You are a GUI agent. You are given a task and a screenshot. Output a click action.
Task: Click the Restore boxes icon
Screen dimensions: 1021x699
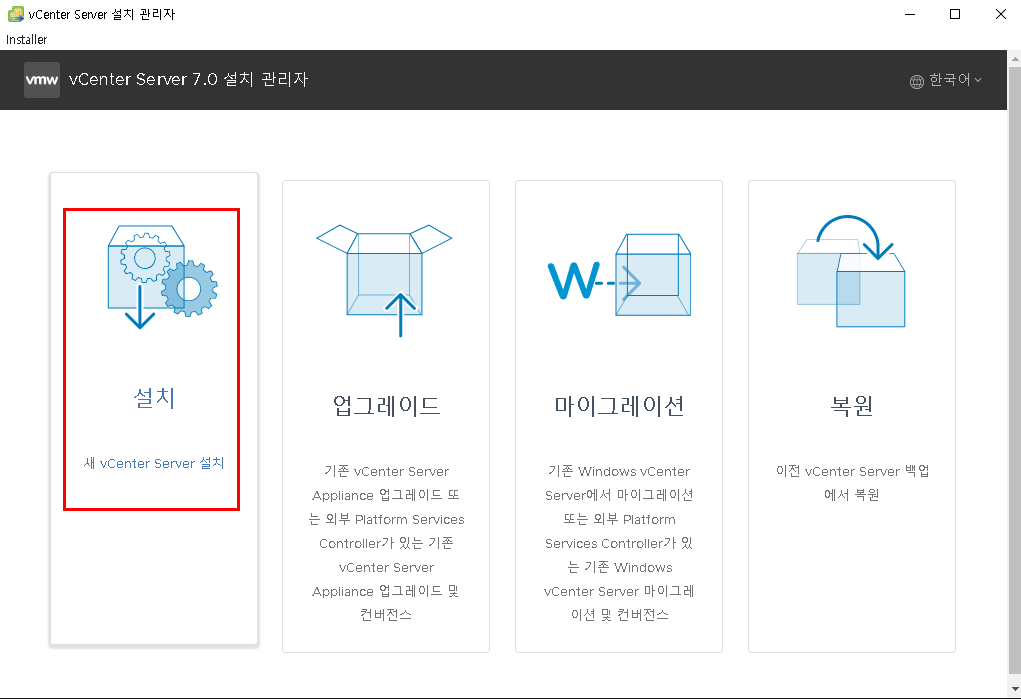click(x=851, y=270)
